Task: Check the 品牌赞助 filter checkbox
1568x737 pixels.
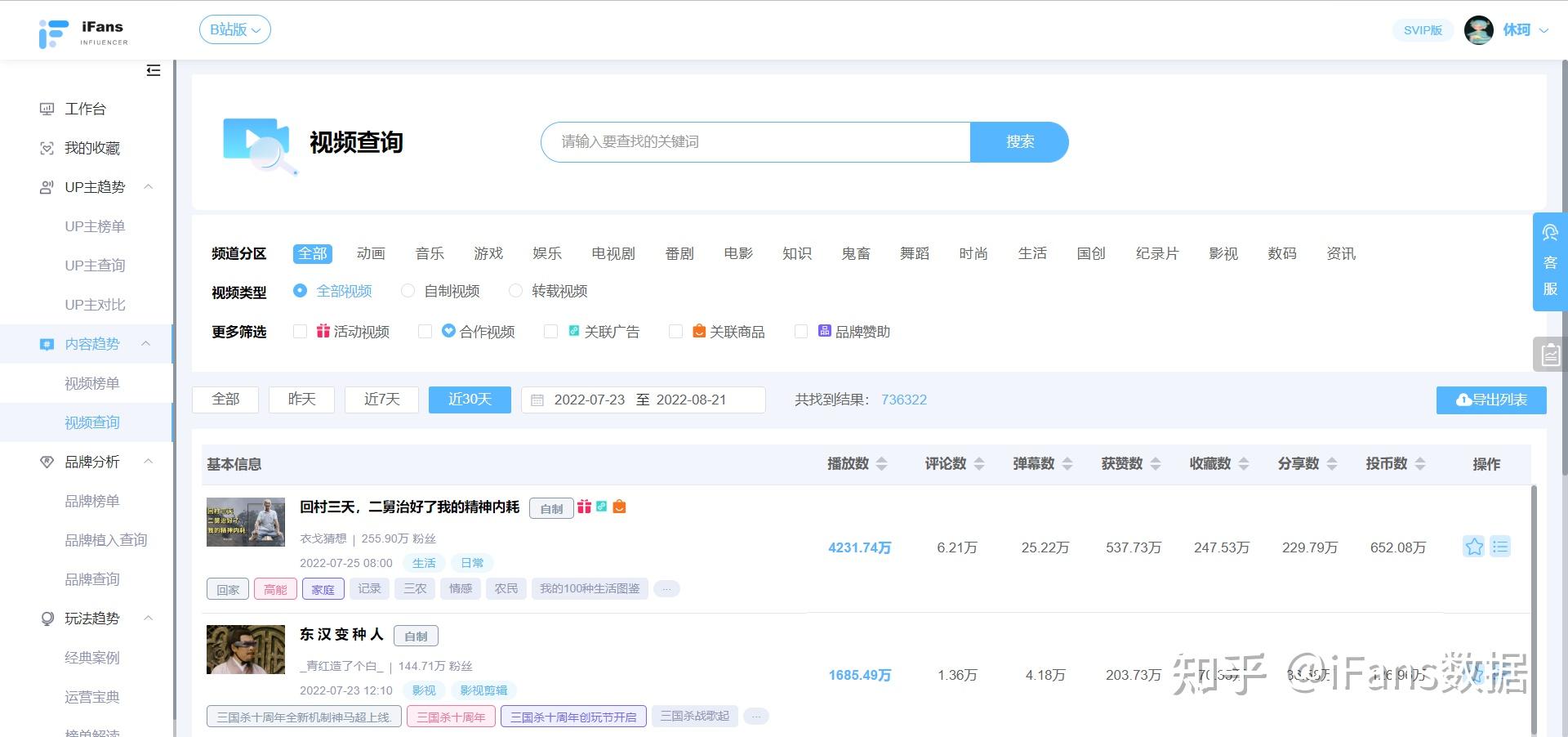Action: [801, 332]
